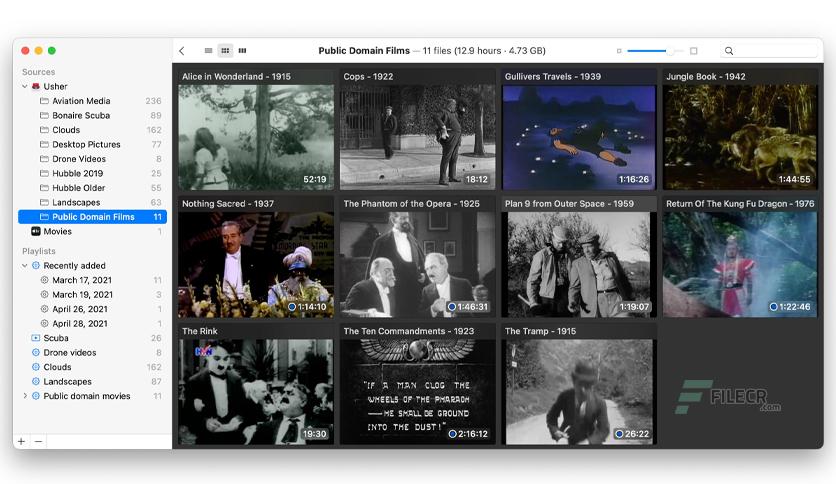This screenshot has height=484, width=836.
Task: Switch to list view
Action: [208, 51]
